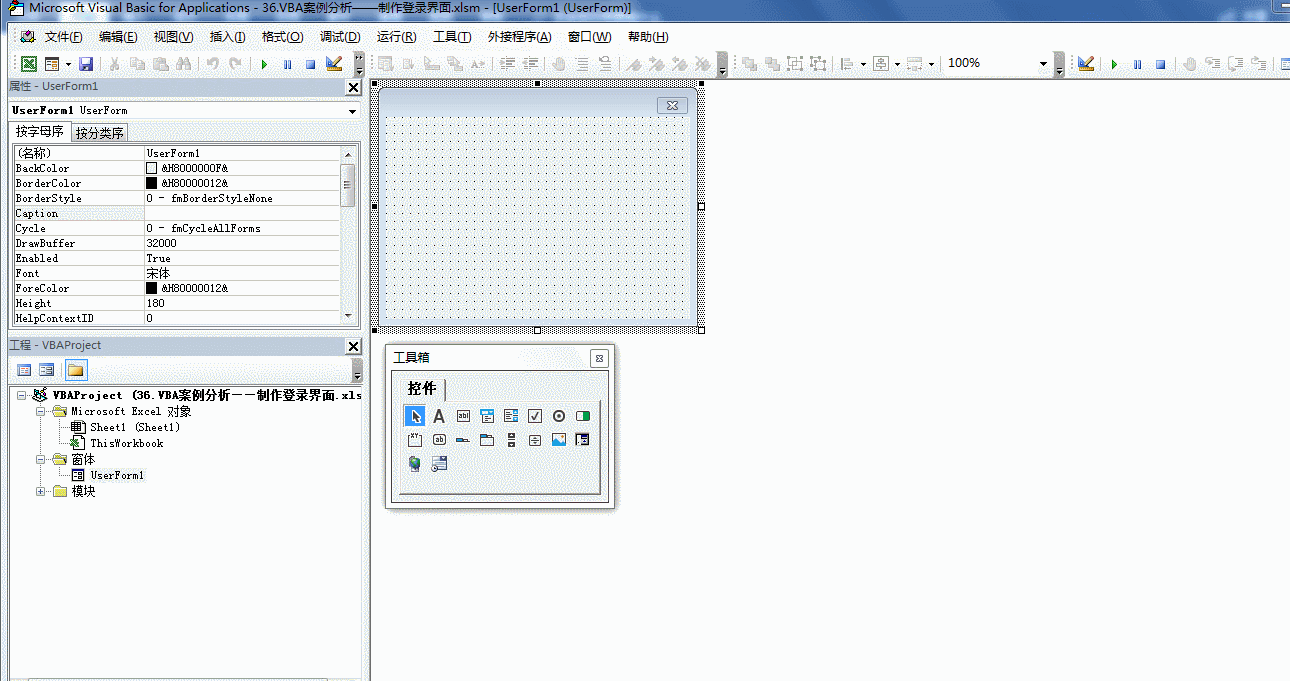The width and height of the screenshot is (1290, 681).
Task: Select the ToggleButton control in toolbox
Action: click(x=583, y=416)
